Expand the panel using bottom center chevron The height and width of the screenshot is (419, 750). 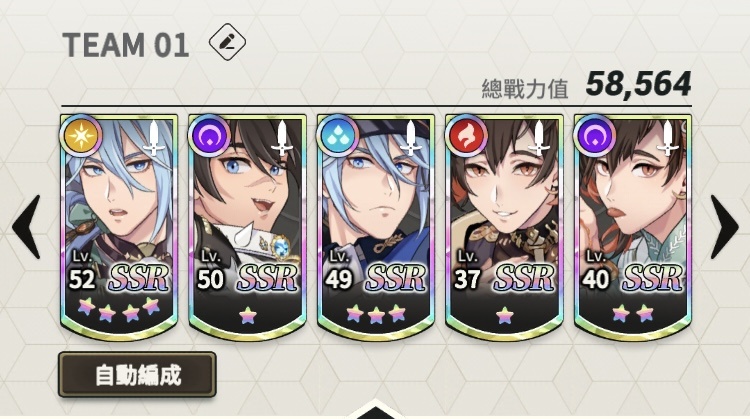375,409
